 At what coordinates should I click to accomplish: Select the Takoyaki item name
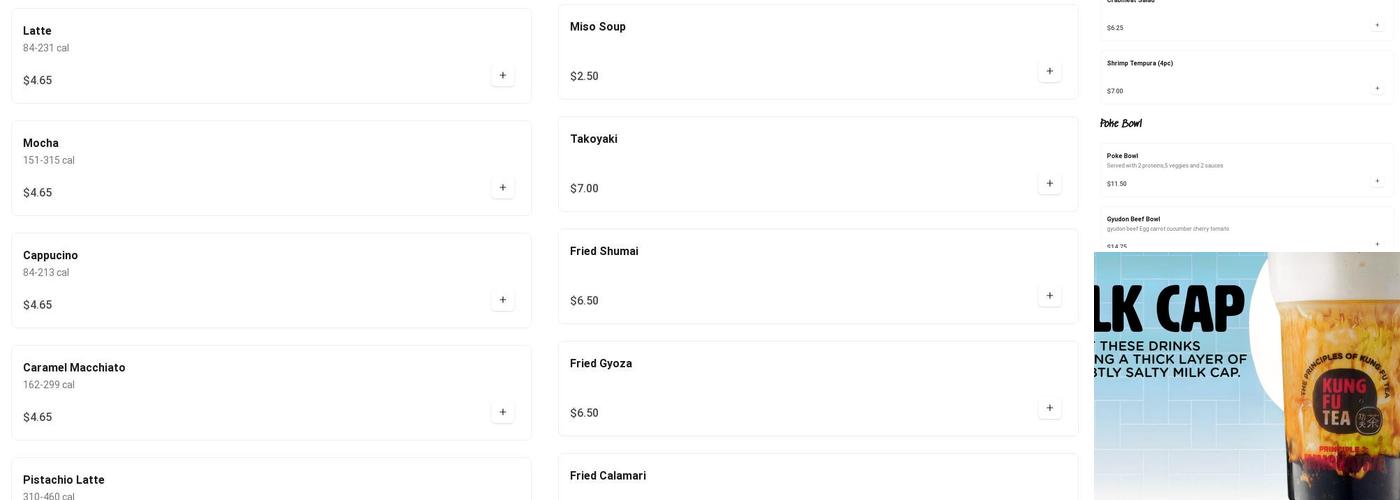pyautogui.click(x=594, y=139)
